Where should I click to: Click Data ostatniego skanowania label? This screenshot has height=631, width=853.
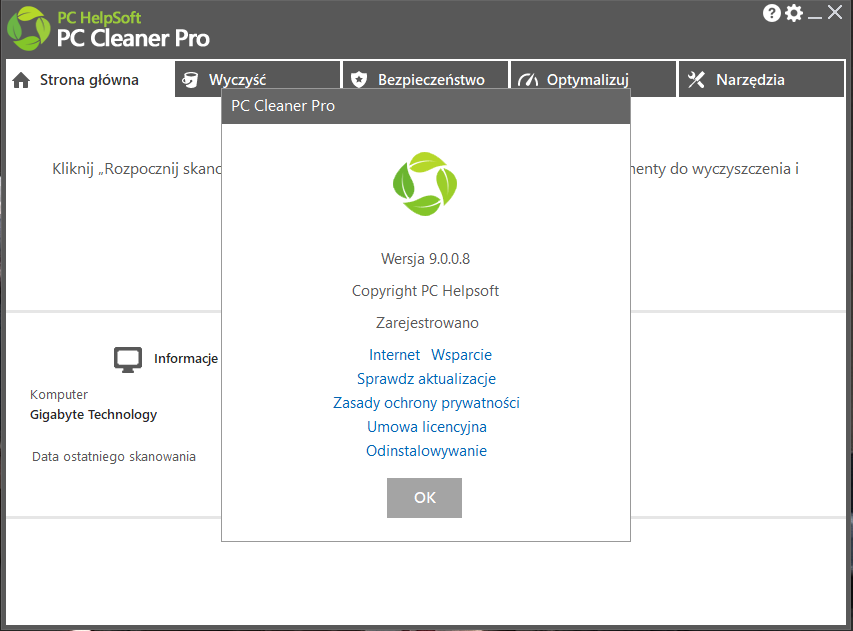(x=114, y=457)
